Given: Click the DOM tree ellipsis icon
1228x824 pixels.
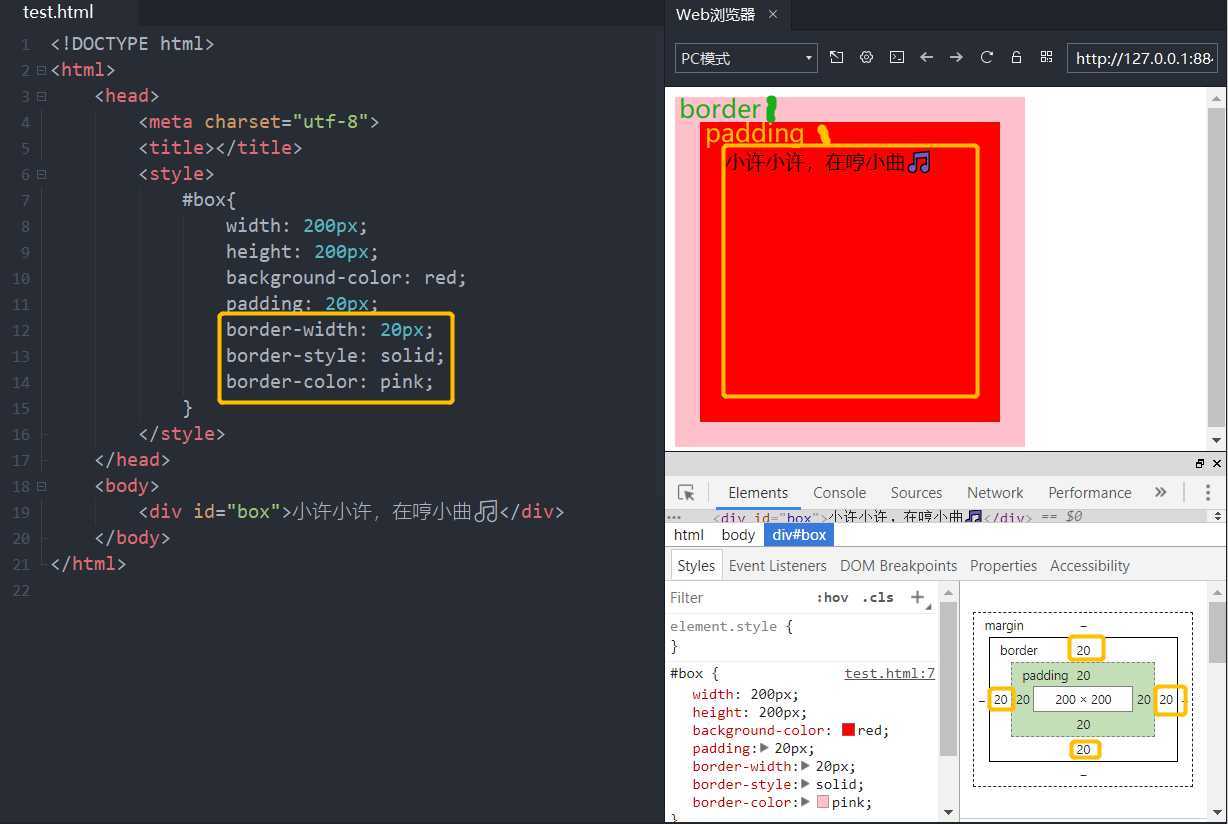Looking at the screenshot, I should (x=674, y=517).
